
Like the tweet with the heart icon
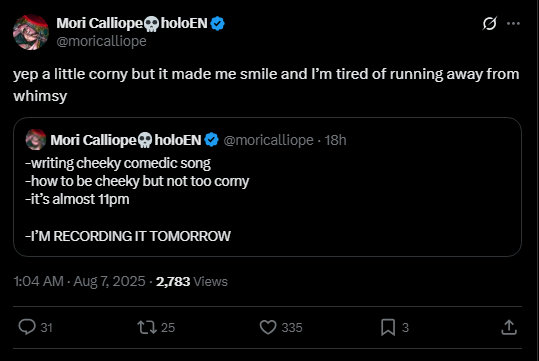[x=268, y=327]
